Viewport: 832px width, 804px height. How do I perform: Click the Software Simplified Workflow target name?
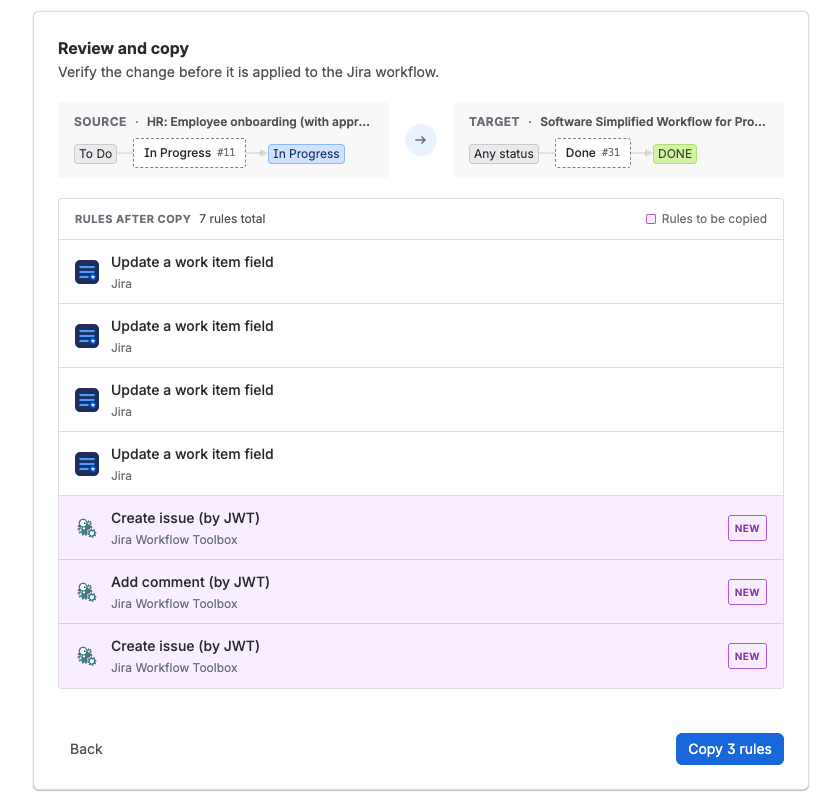pos(653,122)
